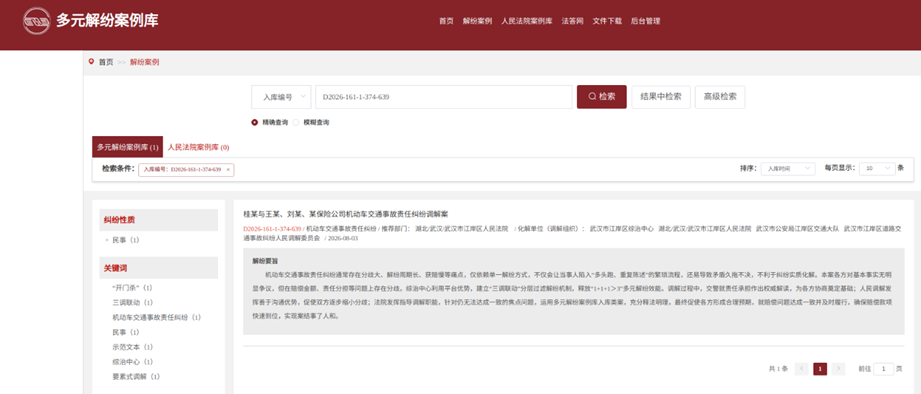Click page number 1 button
The height and width of the screenshot is (394, 921).
(820, 369)
